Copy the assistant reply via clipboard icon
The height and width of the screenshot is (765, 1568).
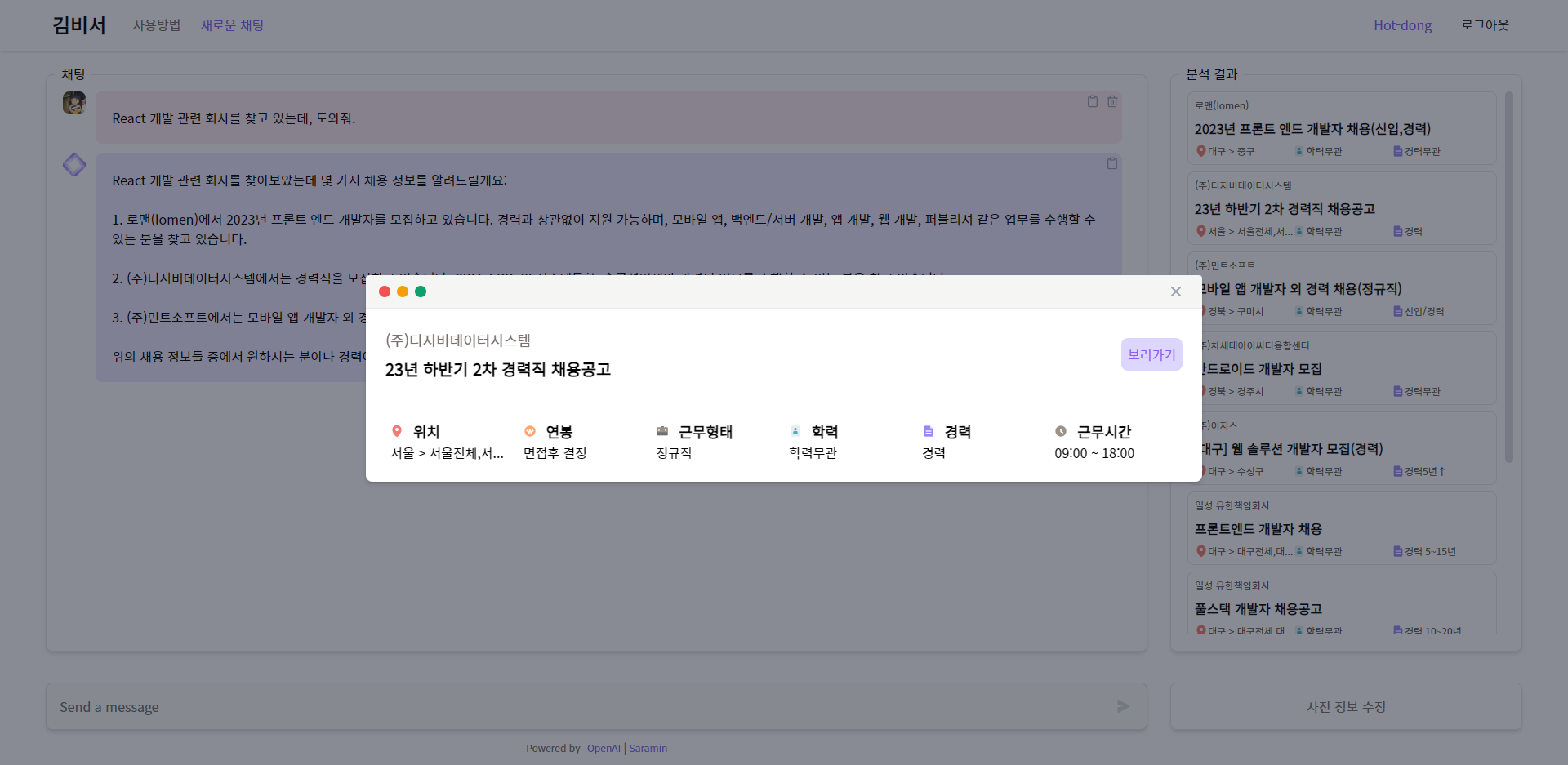[1112, 163]
